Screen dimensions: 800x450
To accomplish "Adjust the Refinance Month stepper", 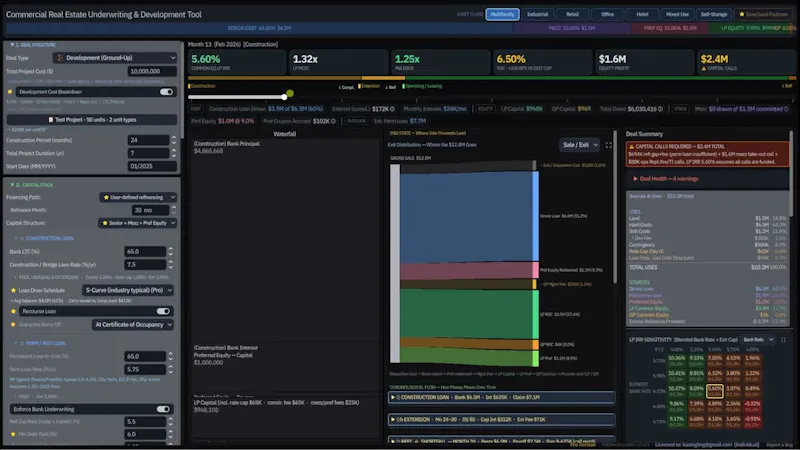I will [174, 210].
